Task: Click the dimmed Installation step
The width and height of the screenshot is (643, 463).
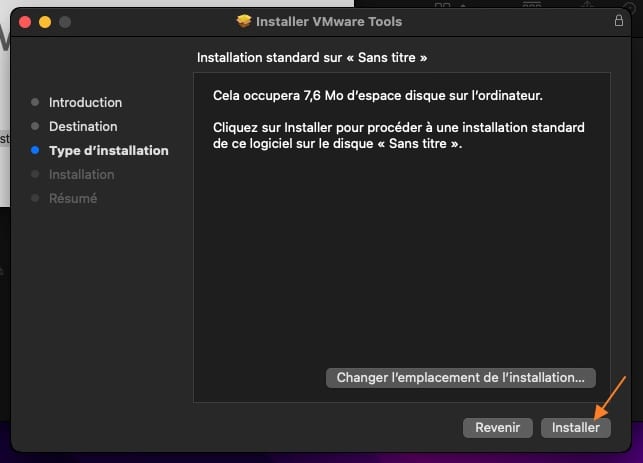Action: tap(81, 174)
